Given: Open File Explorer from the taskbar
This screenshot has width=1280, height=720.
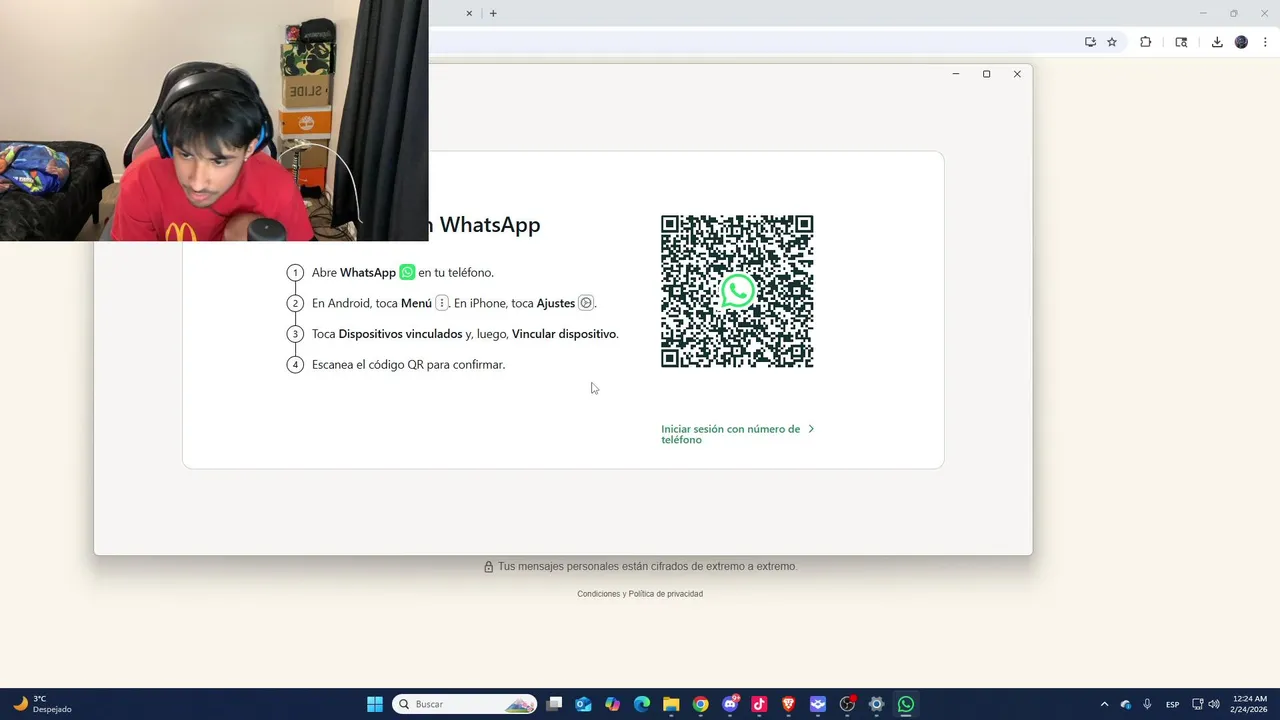Looking at the screenshot, I should [x=671, y=704].
